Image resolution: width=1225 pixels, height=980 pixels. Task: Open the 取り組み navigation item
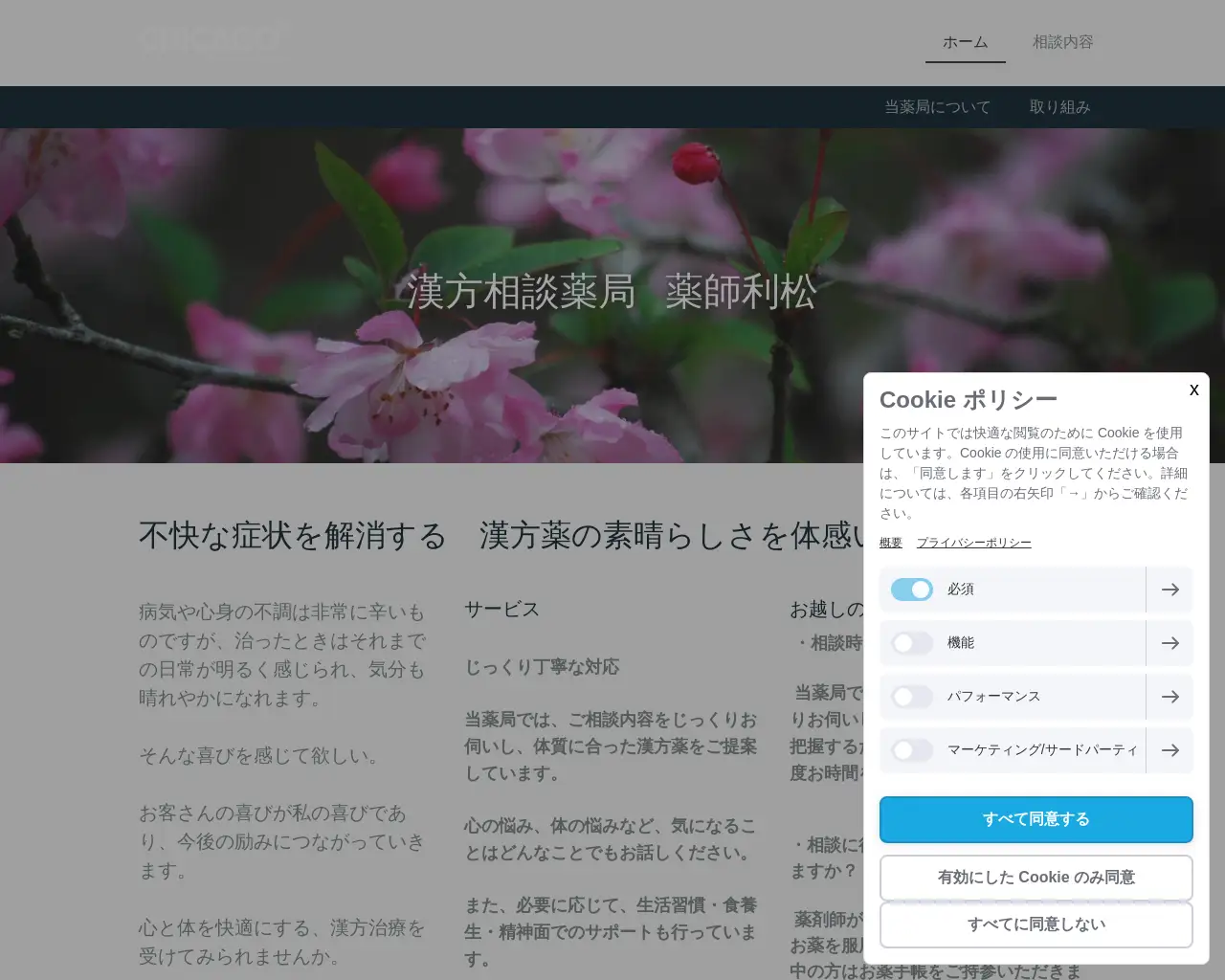[1059, 107]
